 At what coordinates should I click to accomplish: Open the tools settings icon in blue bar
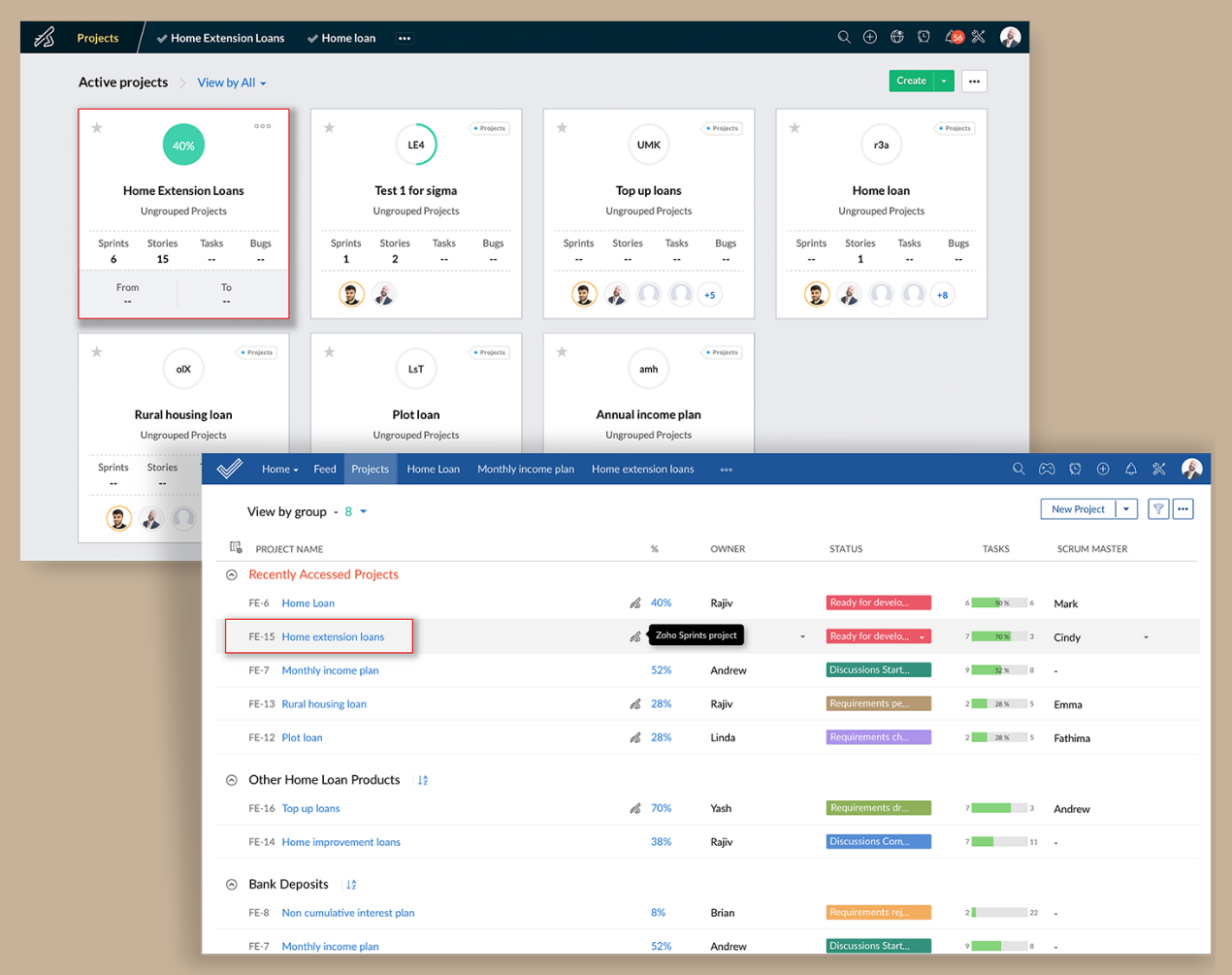(1158, 469)
